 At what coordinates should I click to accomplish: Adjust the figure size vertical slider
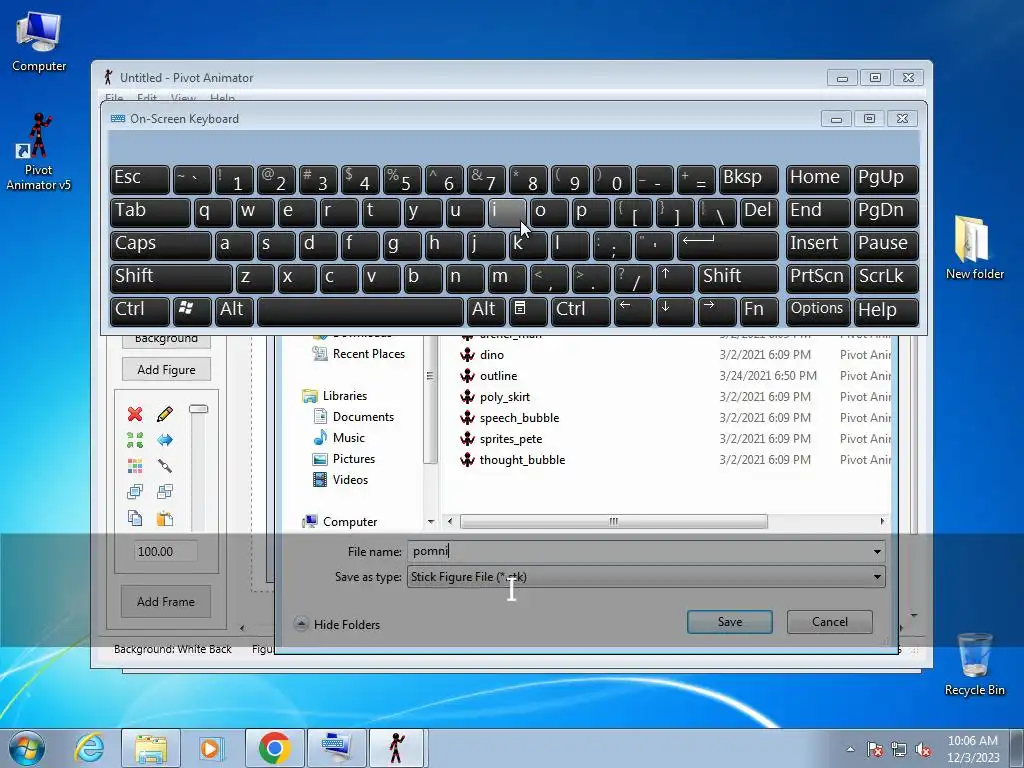tap(199, 409)
